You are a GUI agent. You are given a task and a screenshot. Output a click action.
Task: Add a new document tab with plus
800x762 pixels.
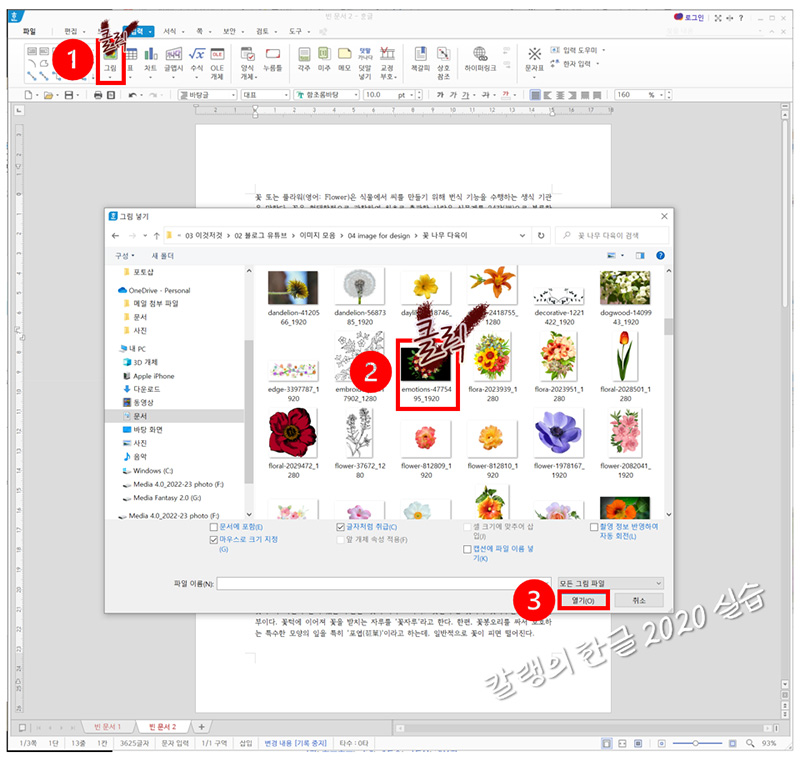tap(201, 727)
